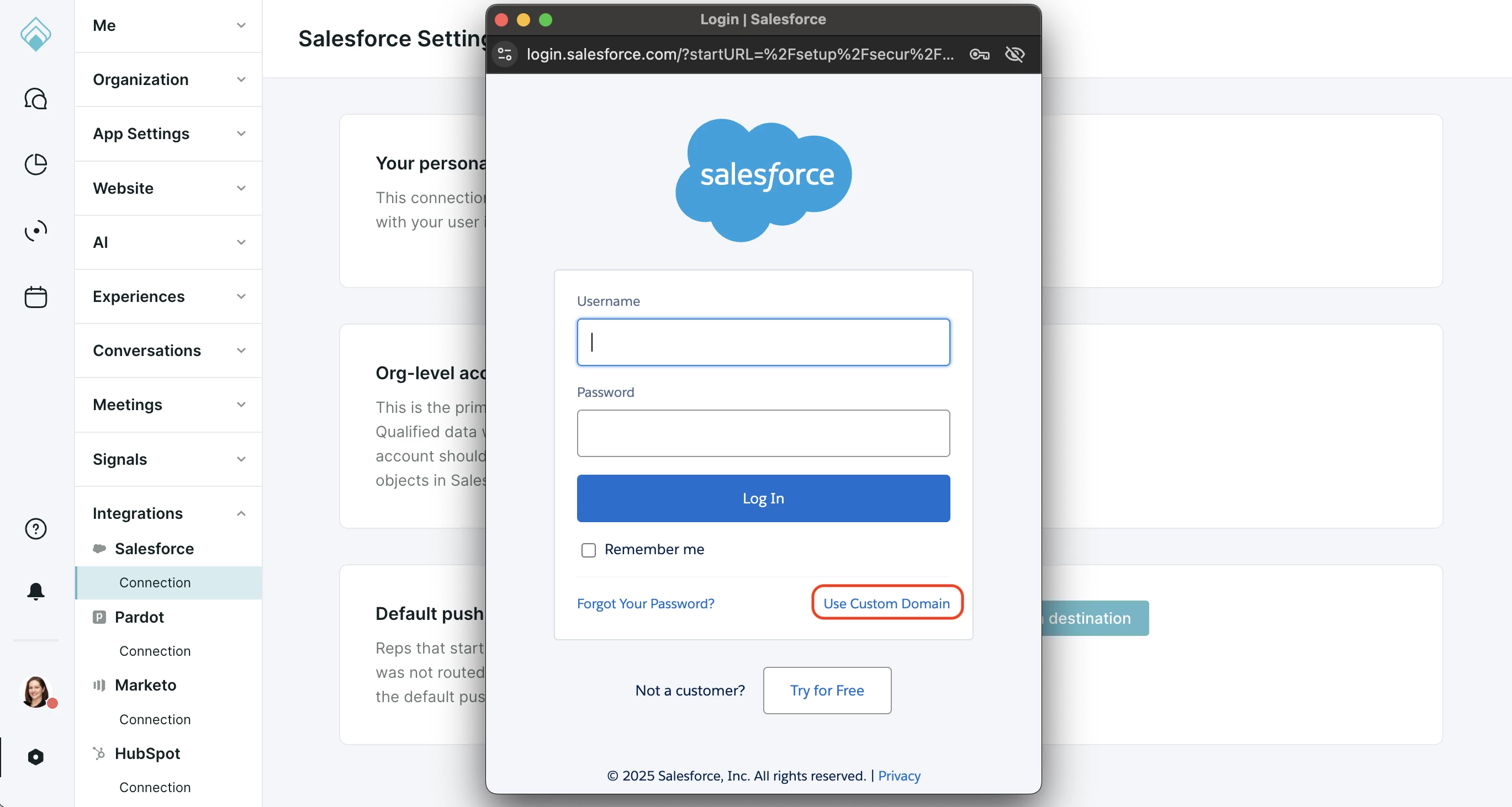Open the pie chart reports icon

pos(35,164)
